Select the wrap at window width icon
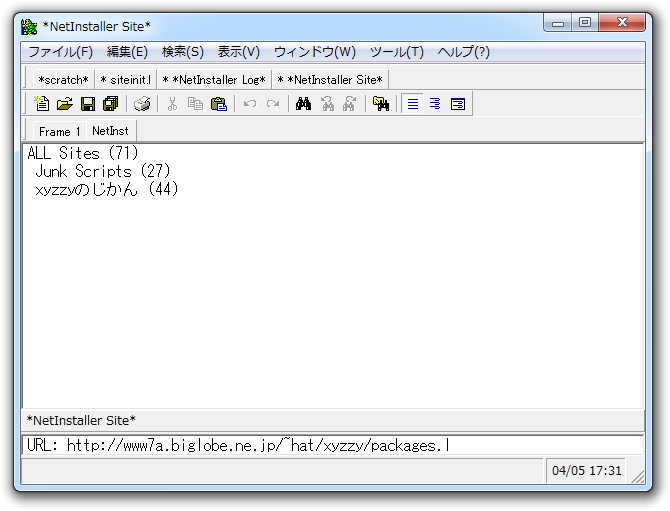This screenshot has width=670, height=511. click(458, 104)
